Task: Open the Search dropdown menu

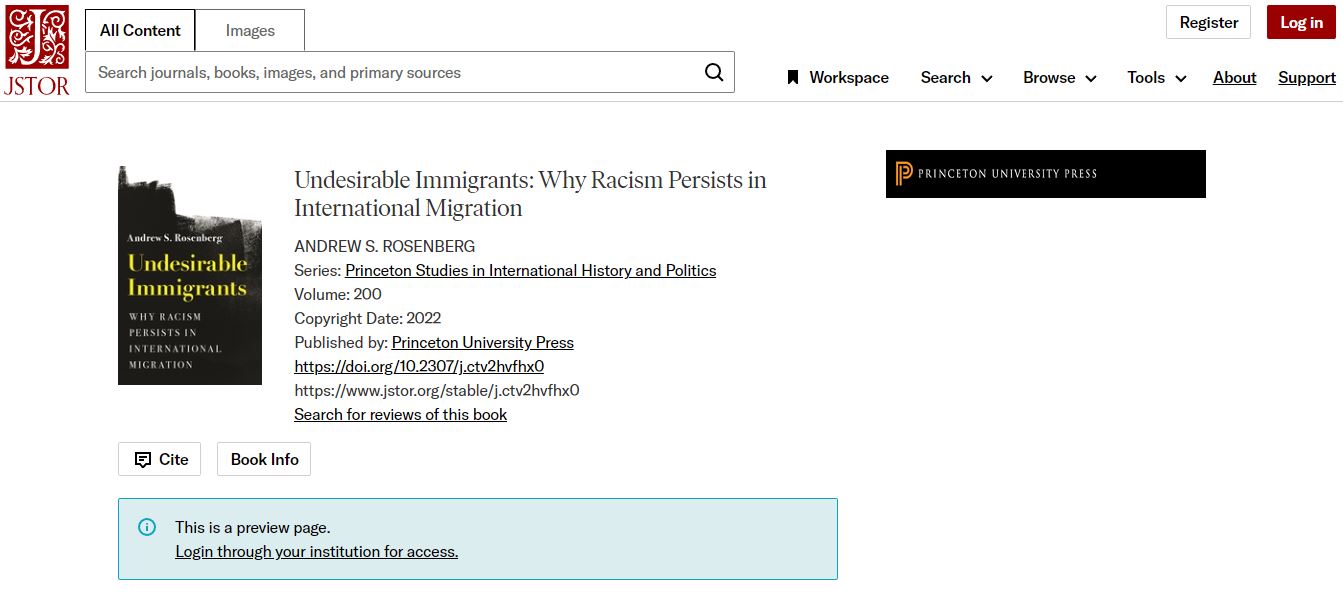Action: (957, 77)
